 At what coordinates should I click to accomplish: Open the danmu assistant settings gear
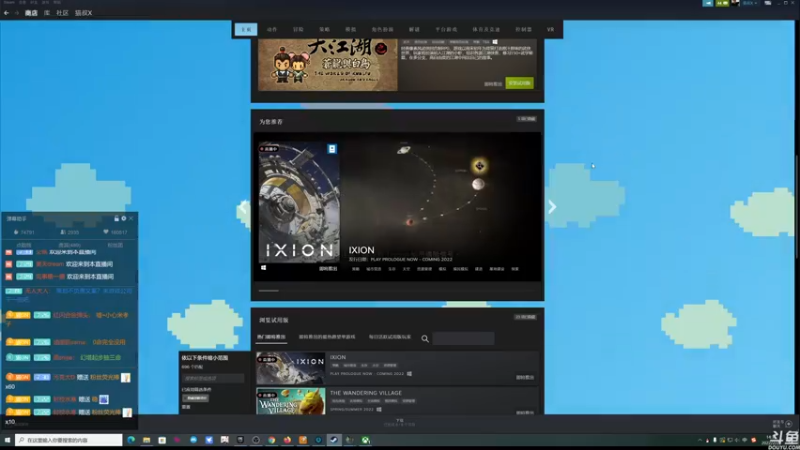click(123, 218)
